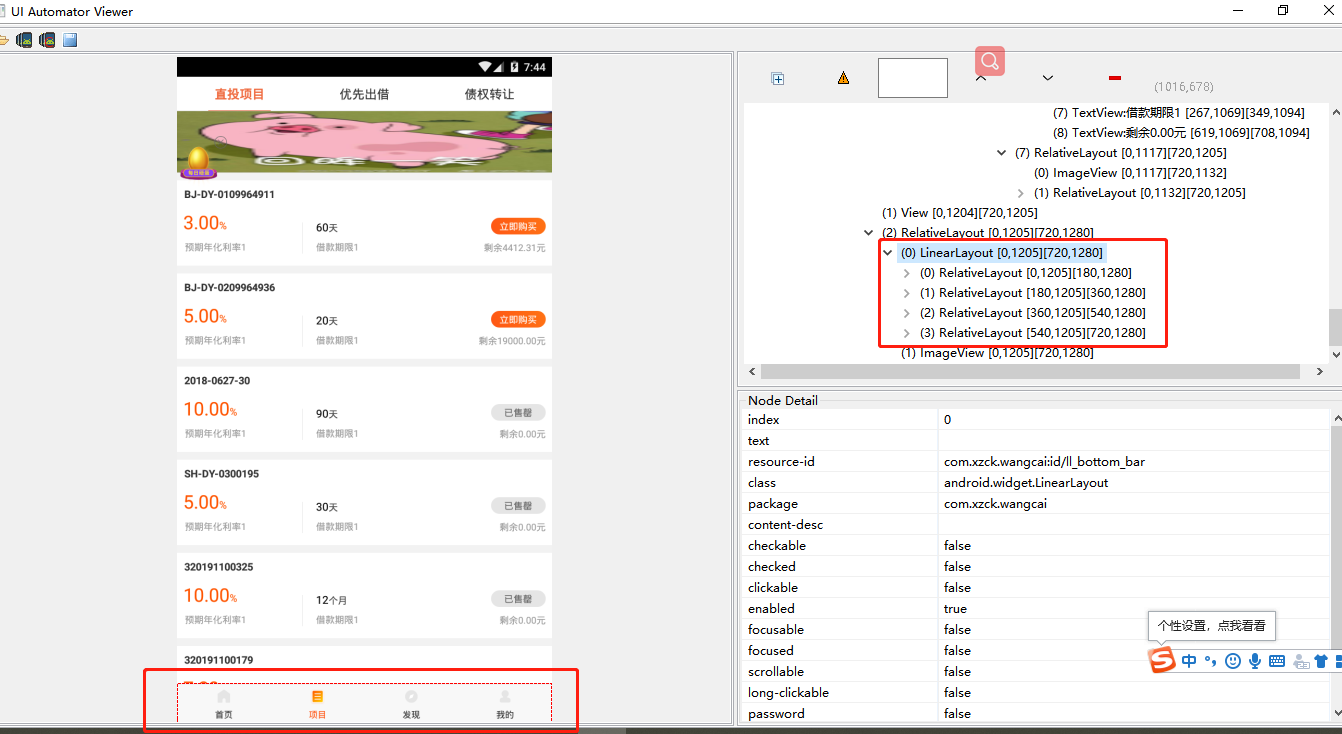Jump to the next search result with the down arrow
The image size is (1342, 734).
tap(1048, 78)
